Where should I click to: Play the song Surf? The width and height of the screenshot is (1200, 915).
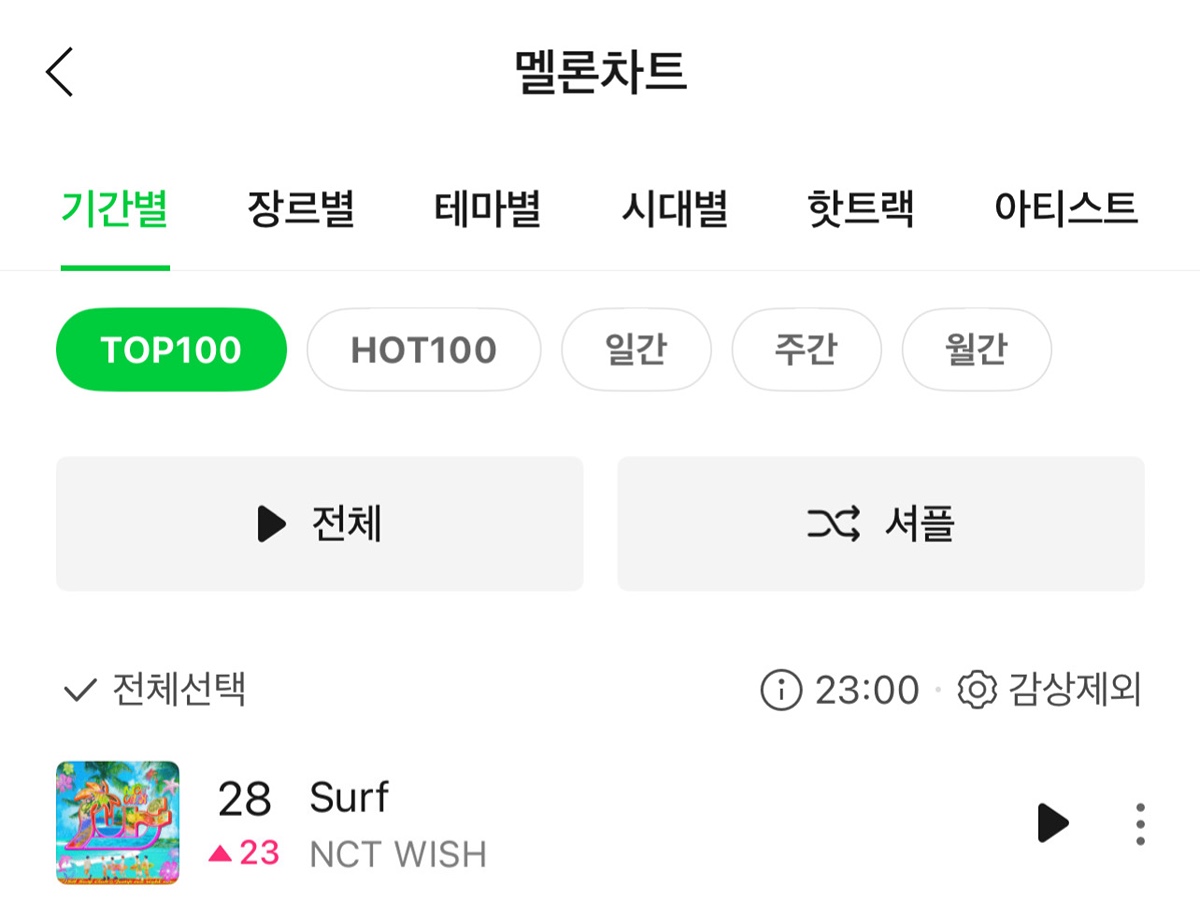point(1052,823)
